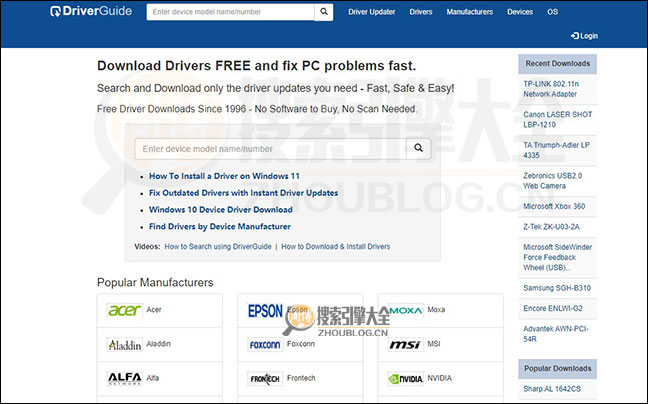648x404 pixels.
Task: Open the OS menu item
Action: [x=553, y=12]
